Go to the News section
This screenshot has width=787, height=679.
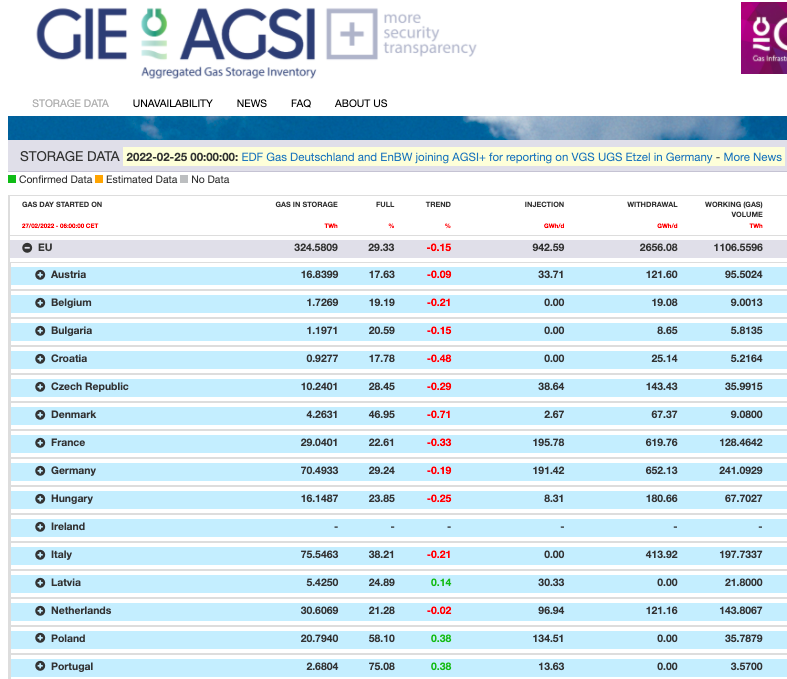[251, 103]
